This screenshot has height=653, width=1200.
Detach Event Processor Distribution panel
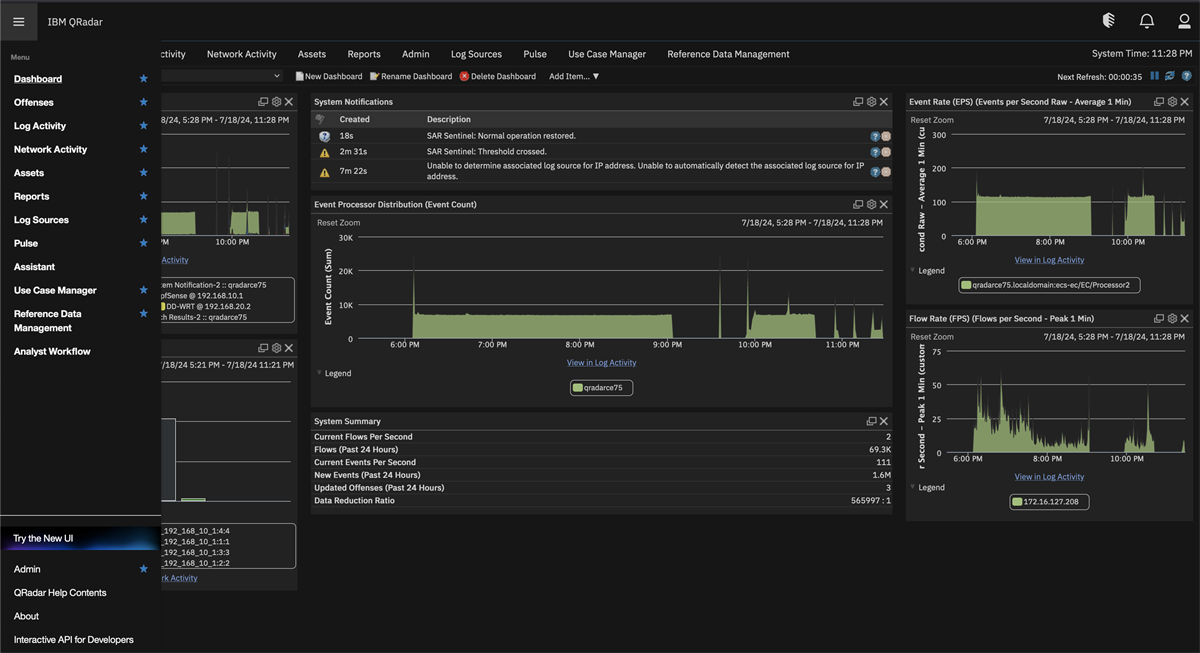point(858,204)
